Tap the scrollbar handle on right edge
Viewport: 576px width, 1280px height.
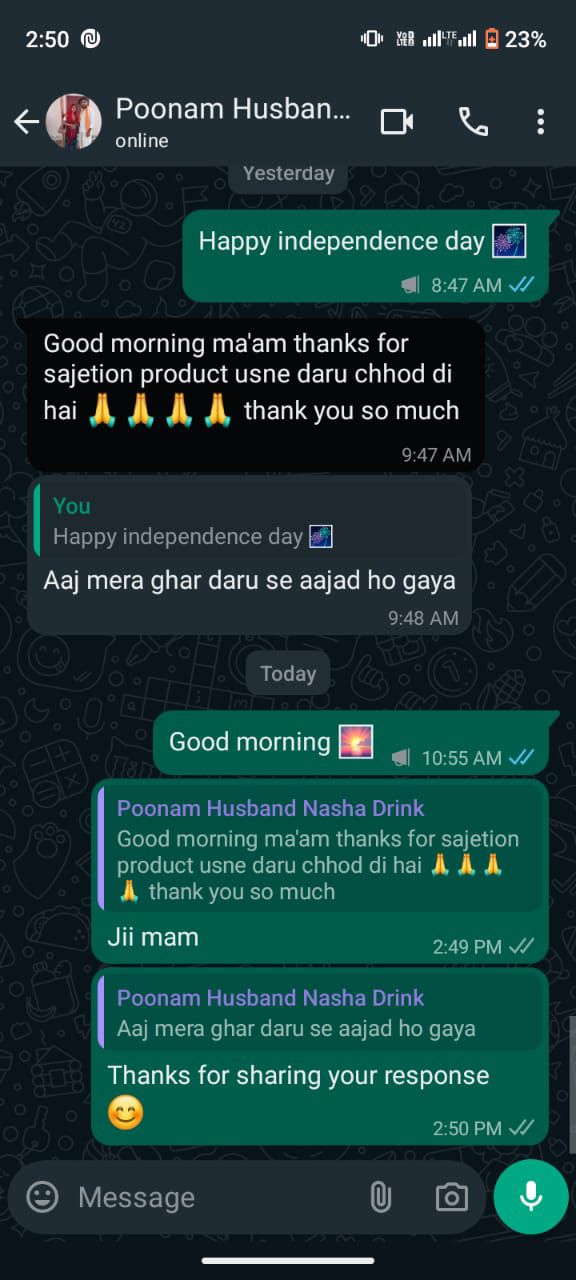(571, 1084)
